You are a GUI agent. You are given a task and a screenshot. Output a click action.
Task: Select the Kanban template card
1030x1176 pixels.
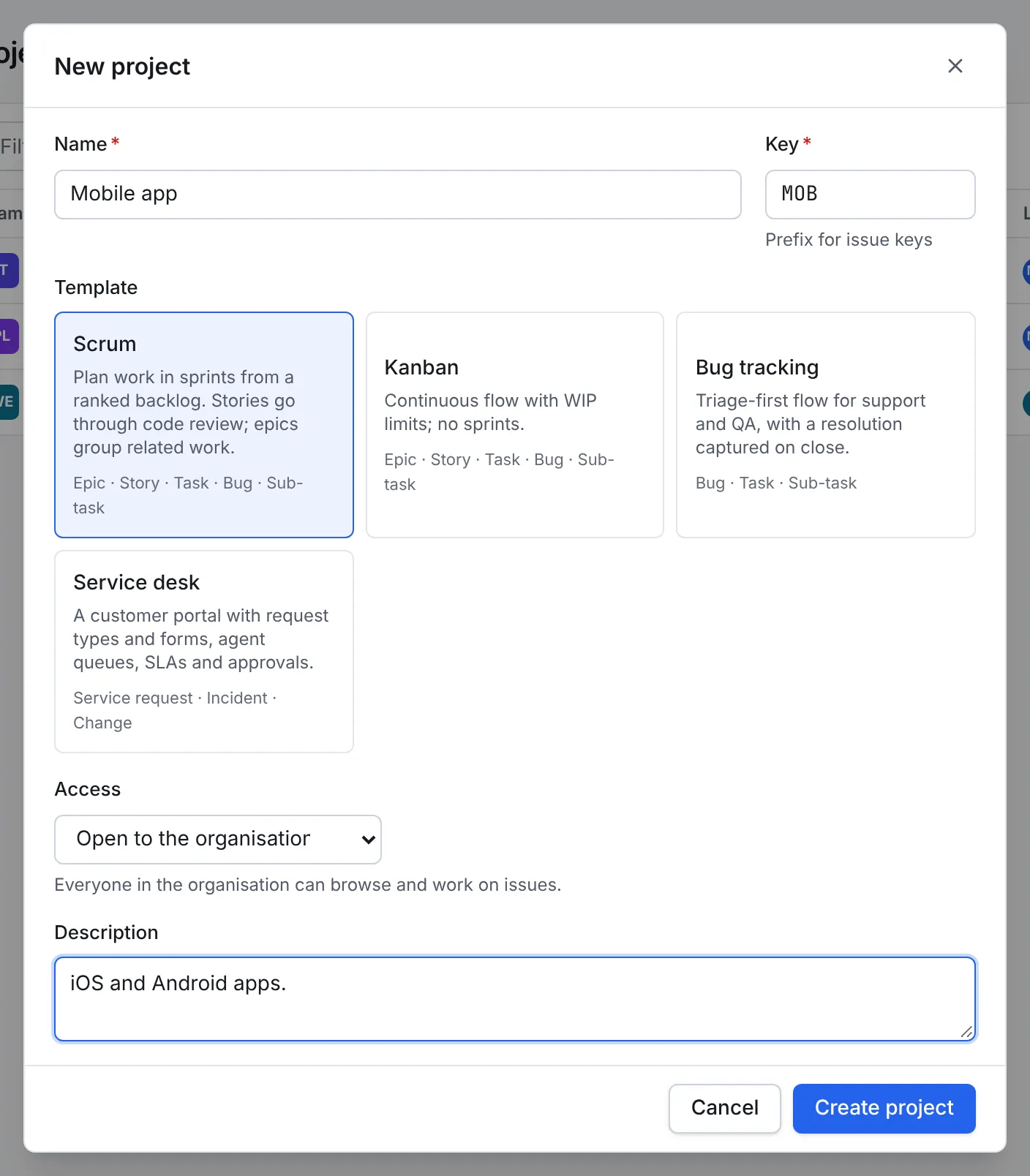coord(515,425)
